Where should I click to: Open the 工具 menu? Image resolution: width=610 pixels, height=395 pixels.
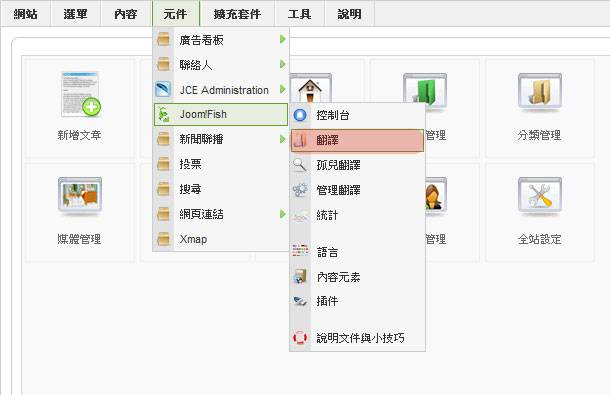299,14
